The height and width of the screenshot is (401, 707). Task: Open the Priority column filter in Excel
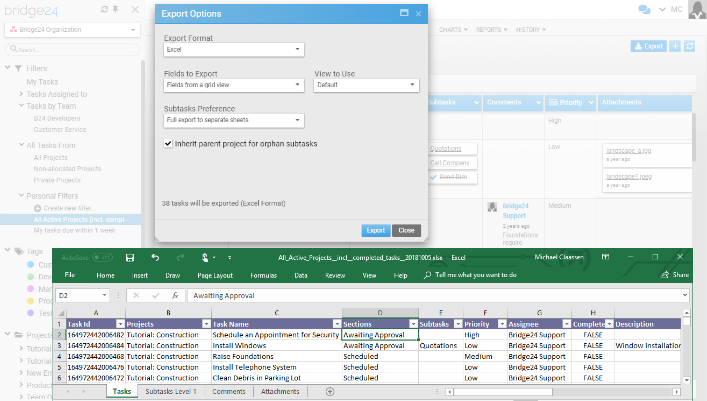(502, 324)
